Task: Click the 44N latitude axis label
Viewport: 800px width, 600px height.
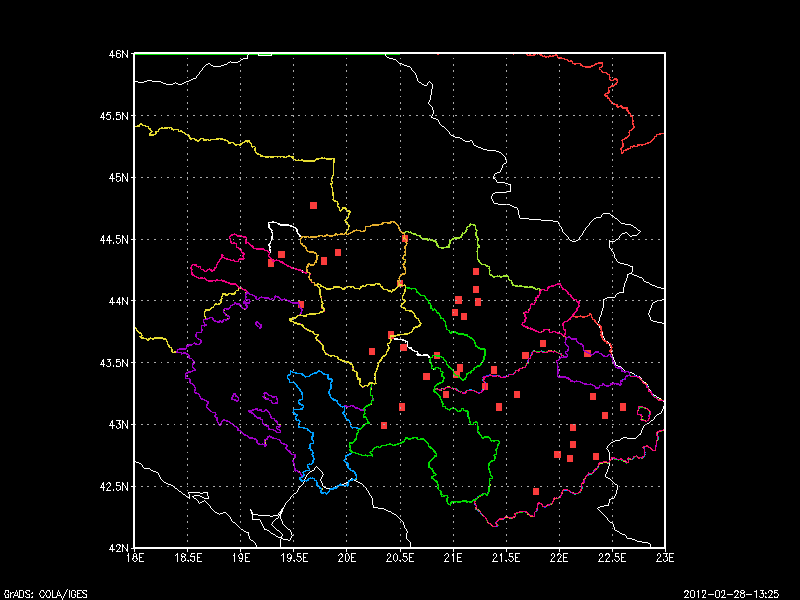Action: click(x=120, y=301)
